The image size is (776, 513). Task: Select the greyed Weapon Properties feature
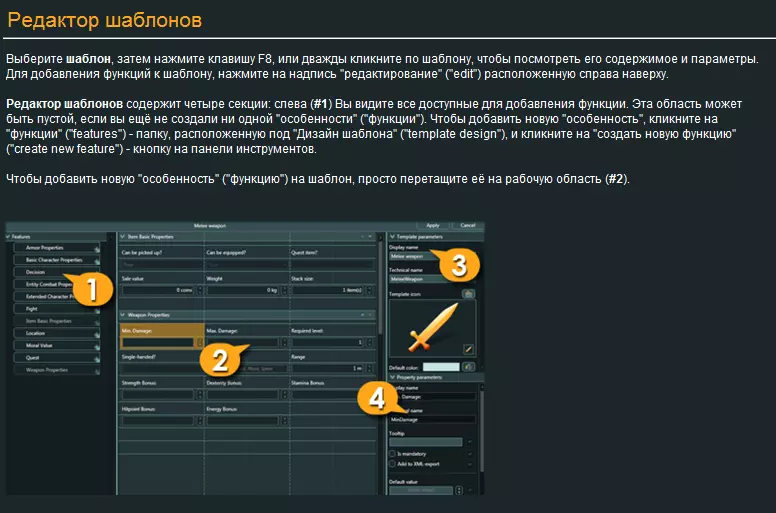coord(56,370)
